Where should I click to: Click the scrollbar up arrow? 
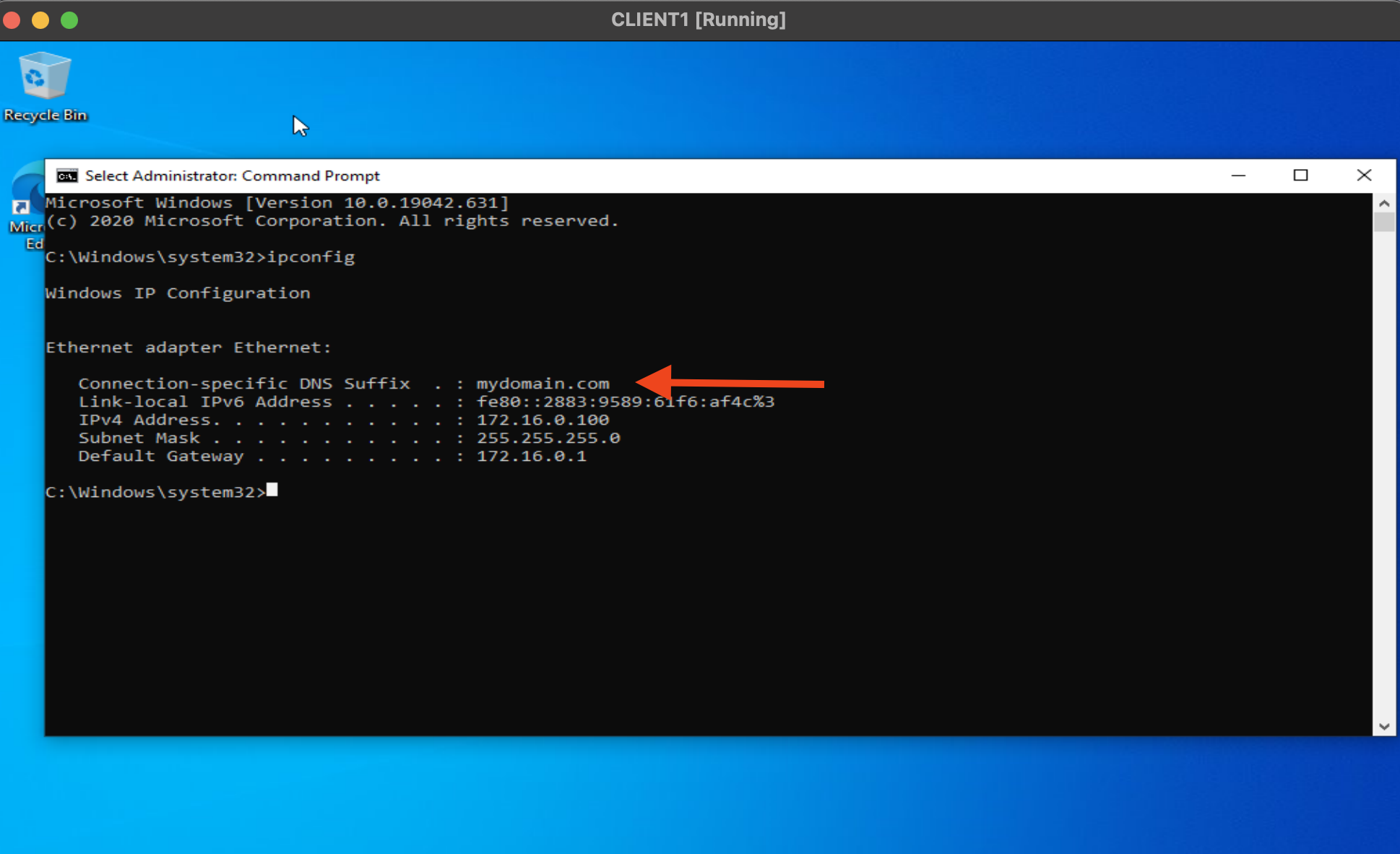[1384, 204]
